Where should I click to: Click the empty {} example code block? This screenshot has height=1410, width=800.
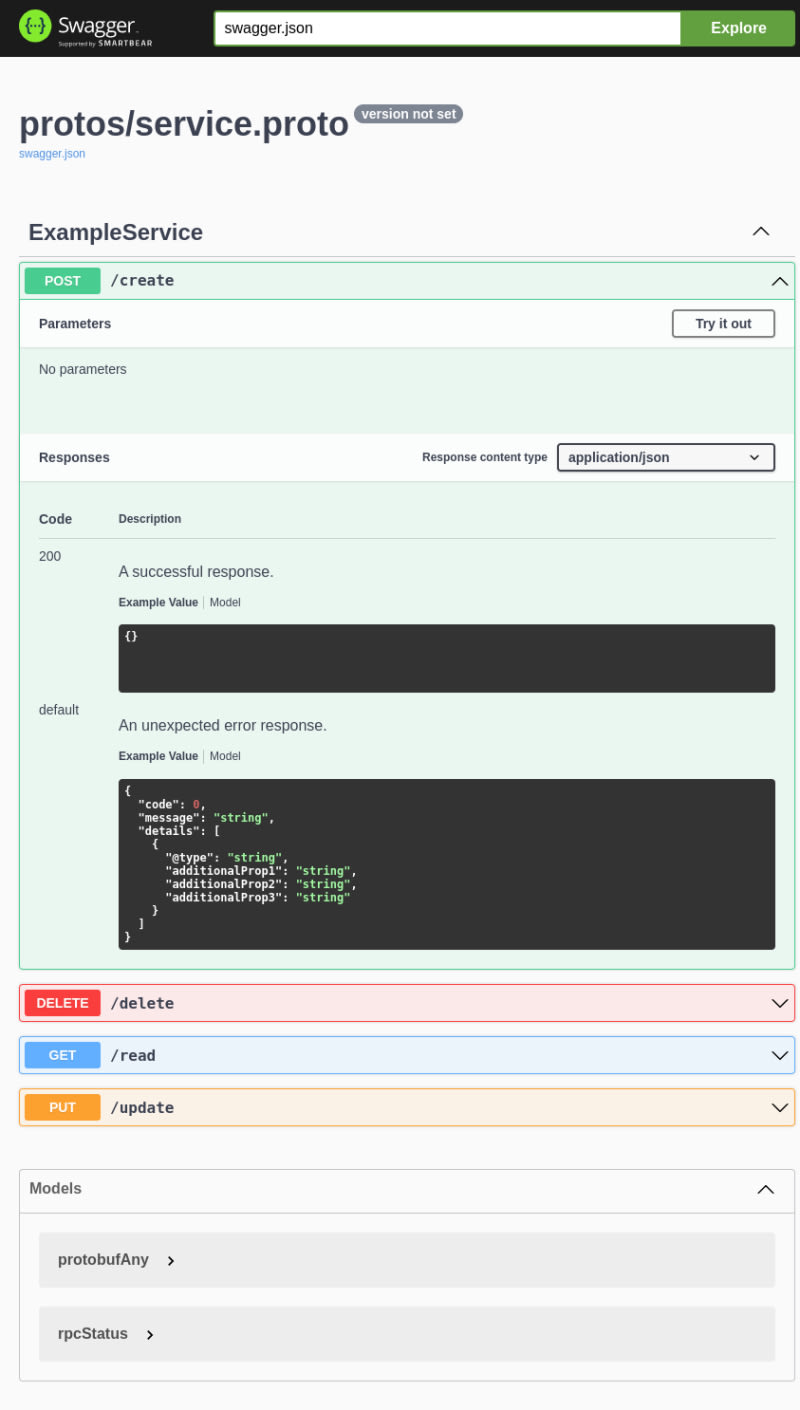447,659
